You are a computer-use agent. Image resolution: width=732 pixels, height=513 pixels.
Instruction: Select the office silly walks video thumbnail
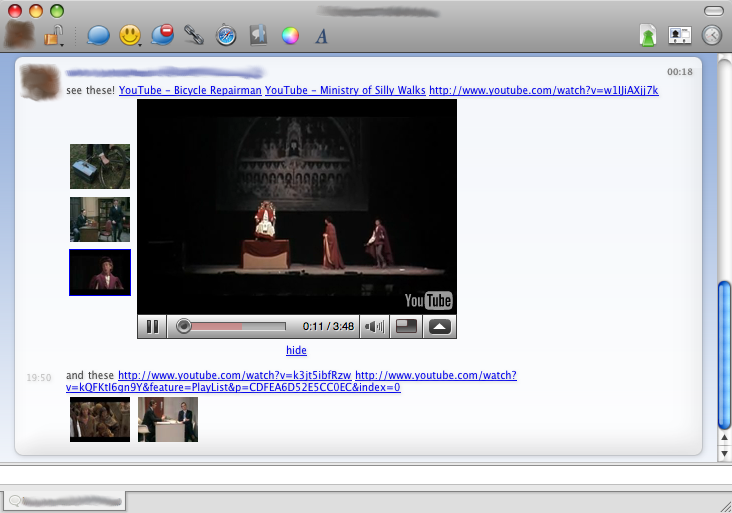point(100,219)
